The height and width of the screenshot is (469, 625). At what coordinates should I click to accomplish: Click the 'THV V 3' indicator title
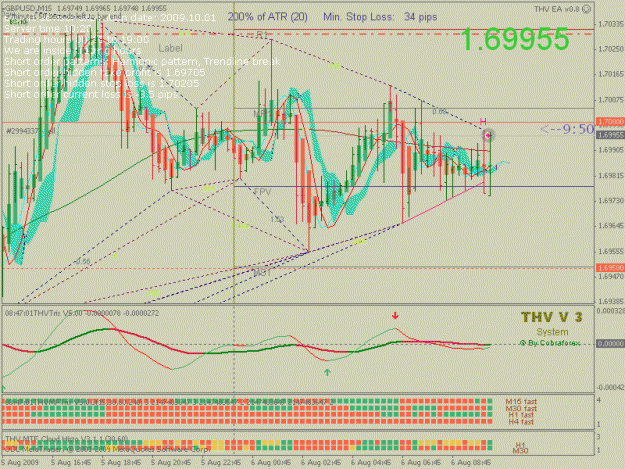pos(552,317)
